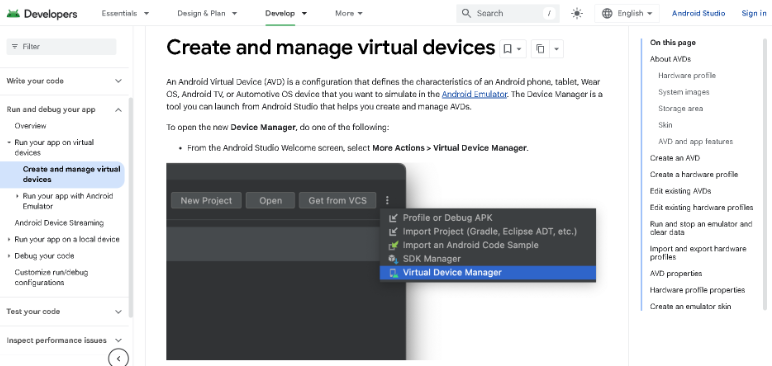The height and width of the screenshot is (366, 772).
Task: Open the Essentials menu
Action: click(x=126, y=13)
